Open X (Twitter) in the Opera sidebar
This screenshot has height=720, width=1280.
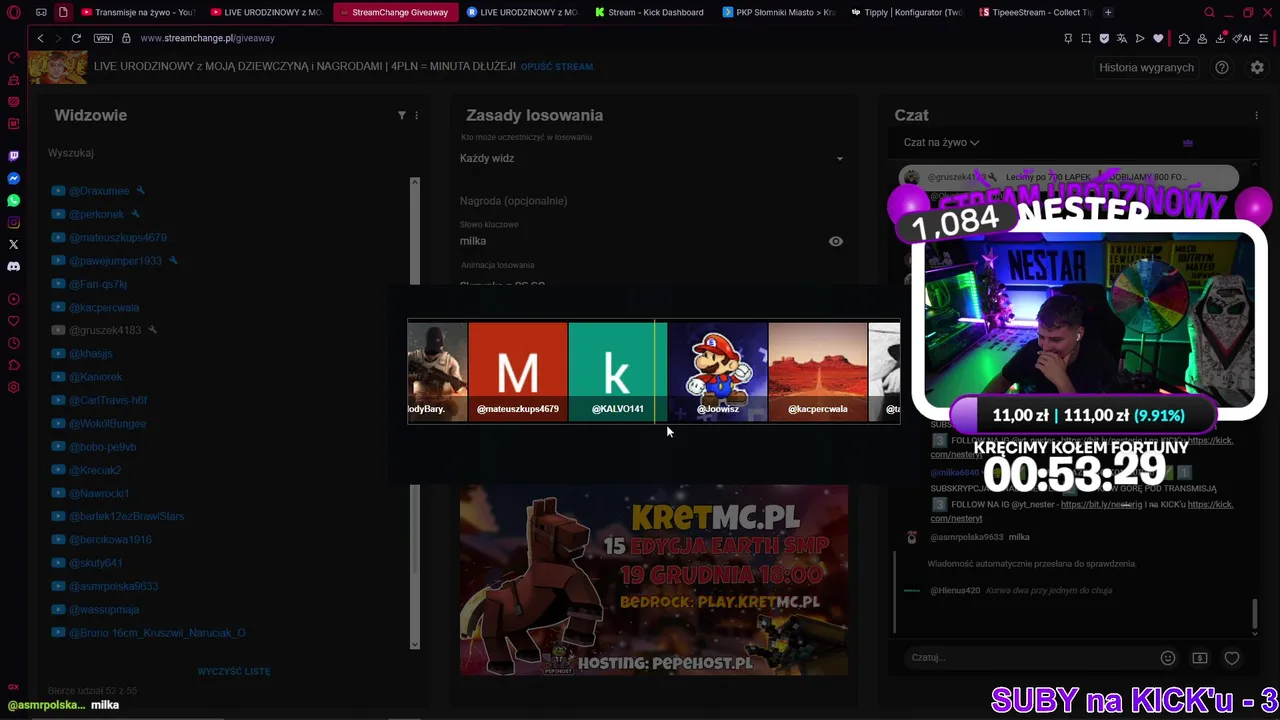[14, 244]
